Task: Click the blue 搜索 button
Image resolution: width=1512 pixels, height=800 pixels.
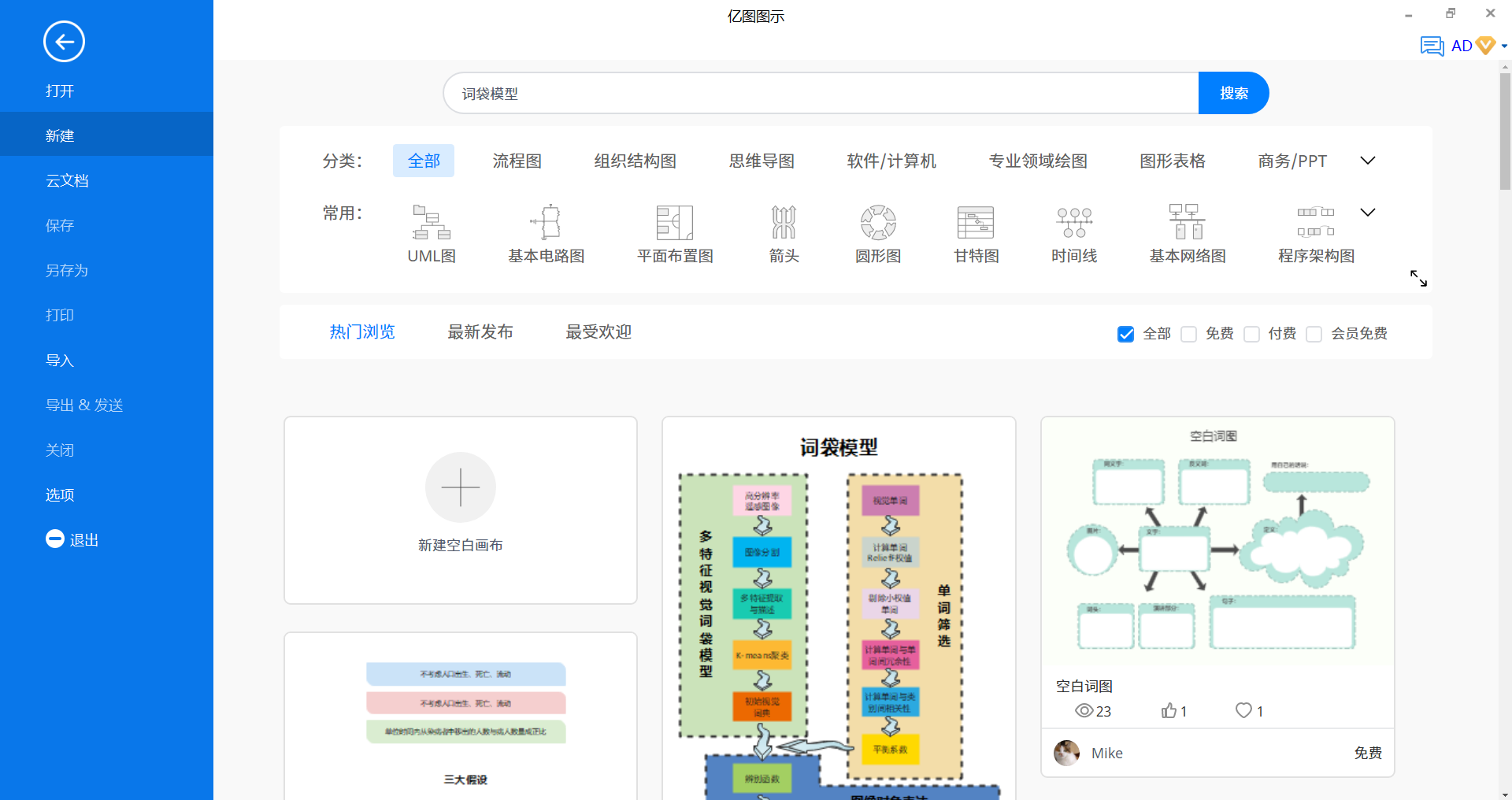Action: point(1233,93)
